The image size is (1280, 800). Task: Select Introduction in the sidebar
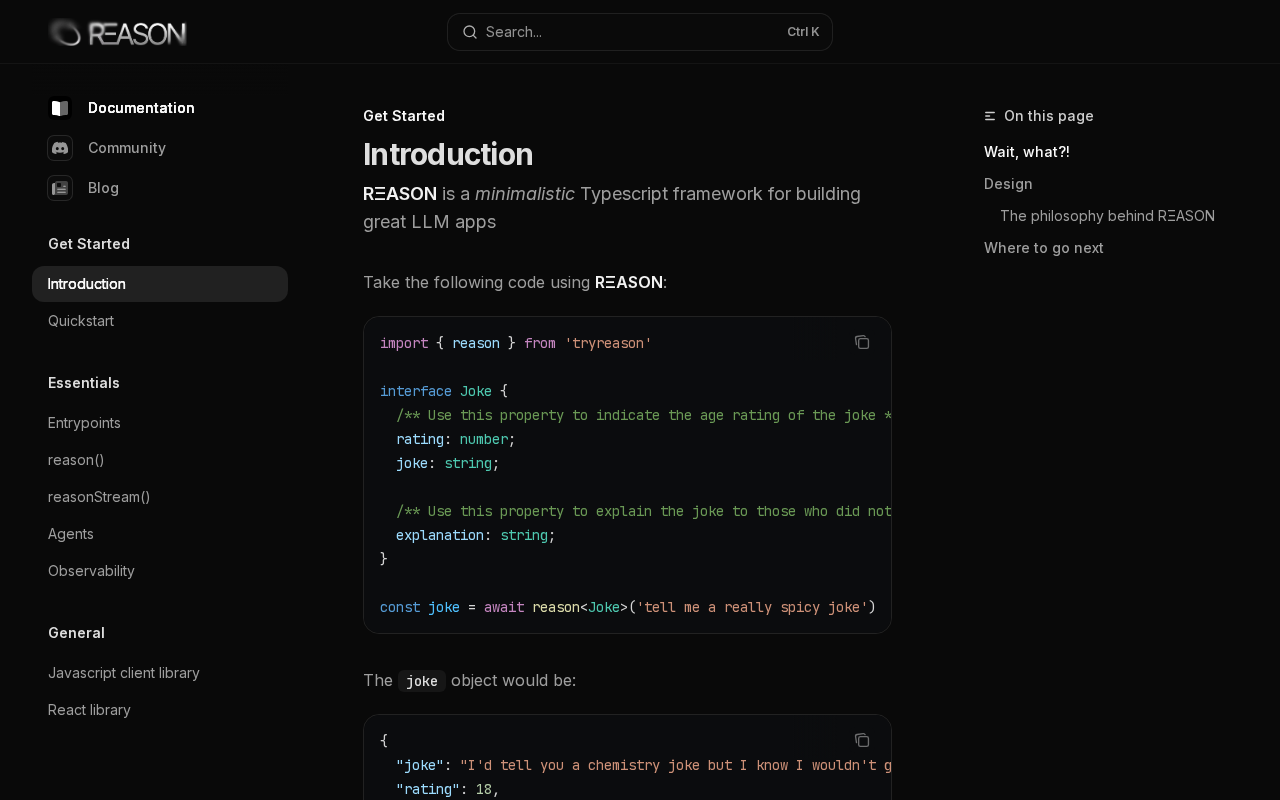coord(87,284)
